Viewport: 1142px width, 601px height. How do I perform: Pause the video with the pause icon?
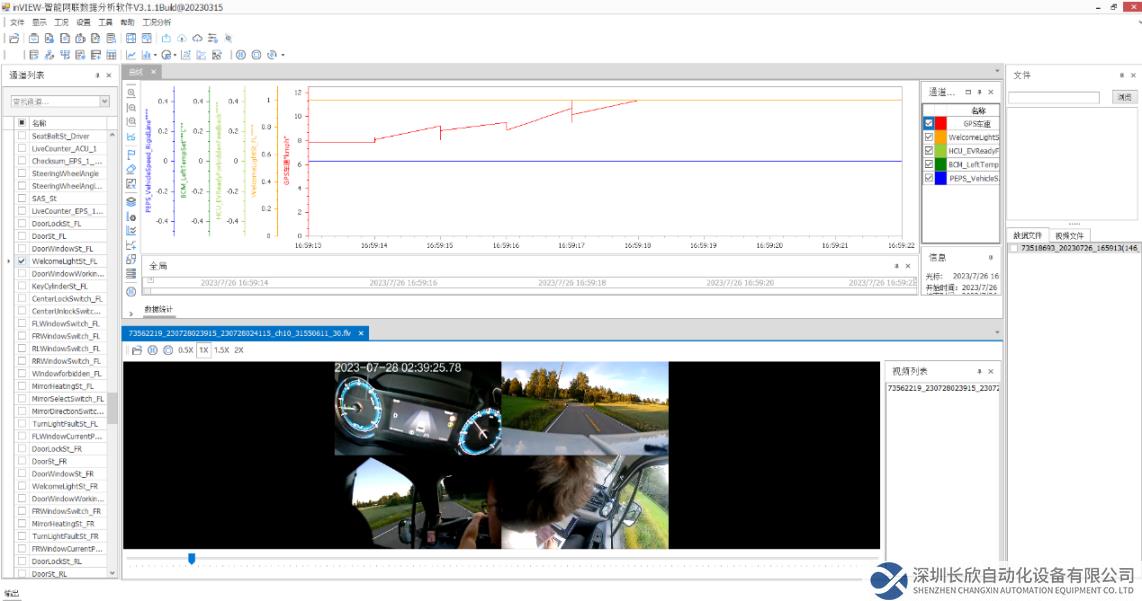pos(152,350)
